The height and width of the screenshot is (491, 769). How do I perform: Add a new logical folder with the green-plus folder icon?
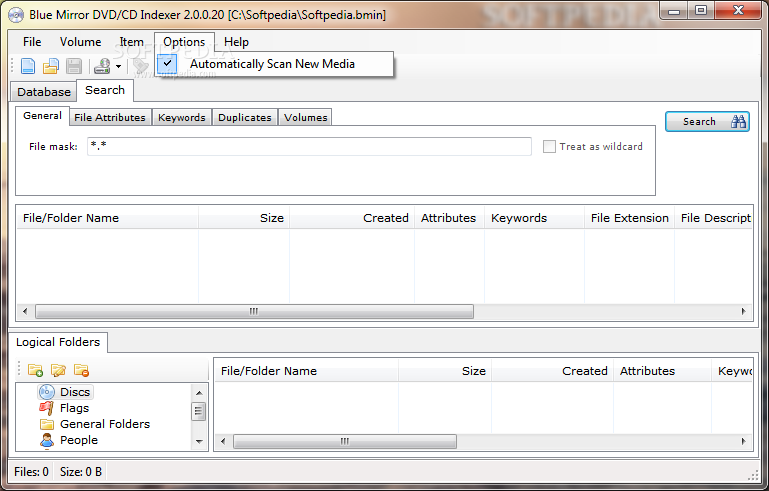tap(35, 370)
